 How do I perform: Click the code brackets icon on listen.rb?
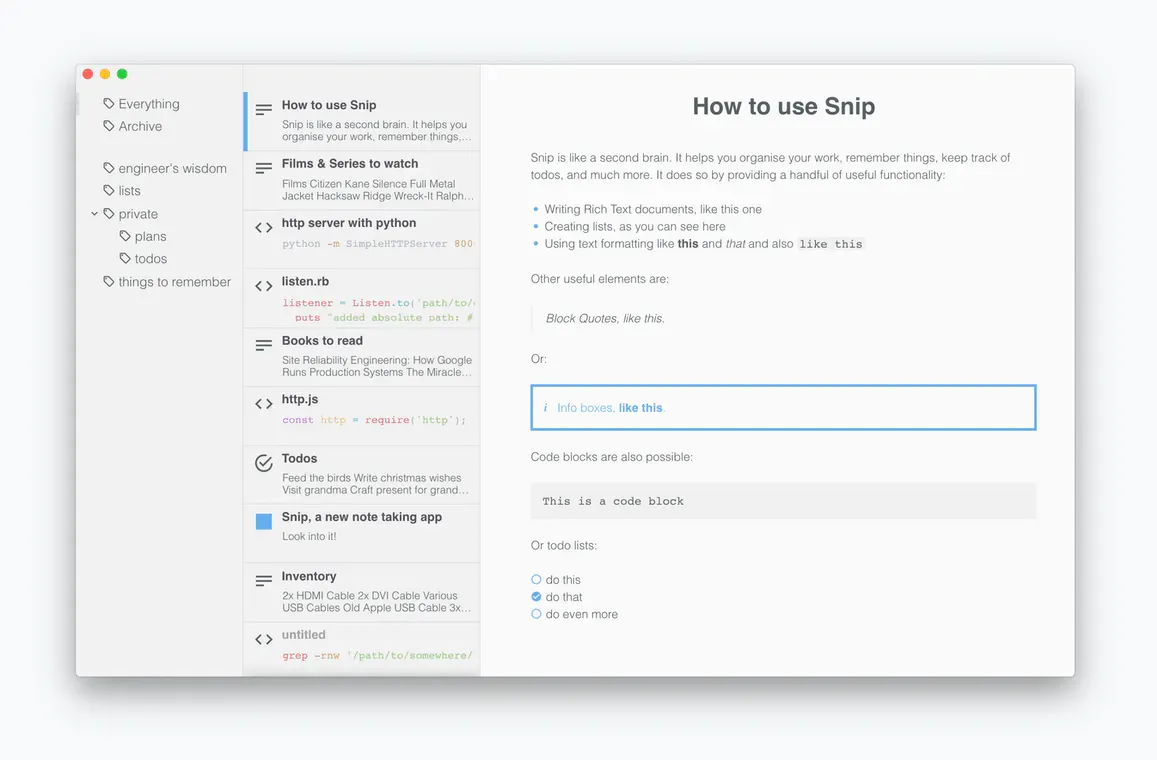pyautogui.click(x=263, y=286)
